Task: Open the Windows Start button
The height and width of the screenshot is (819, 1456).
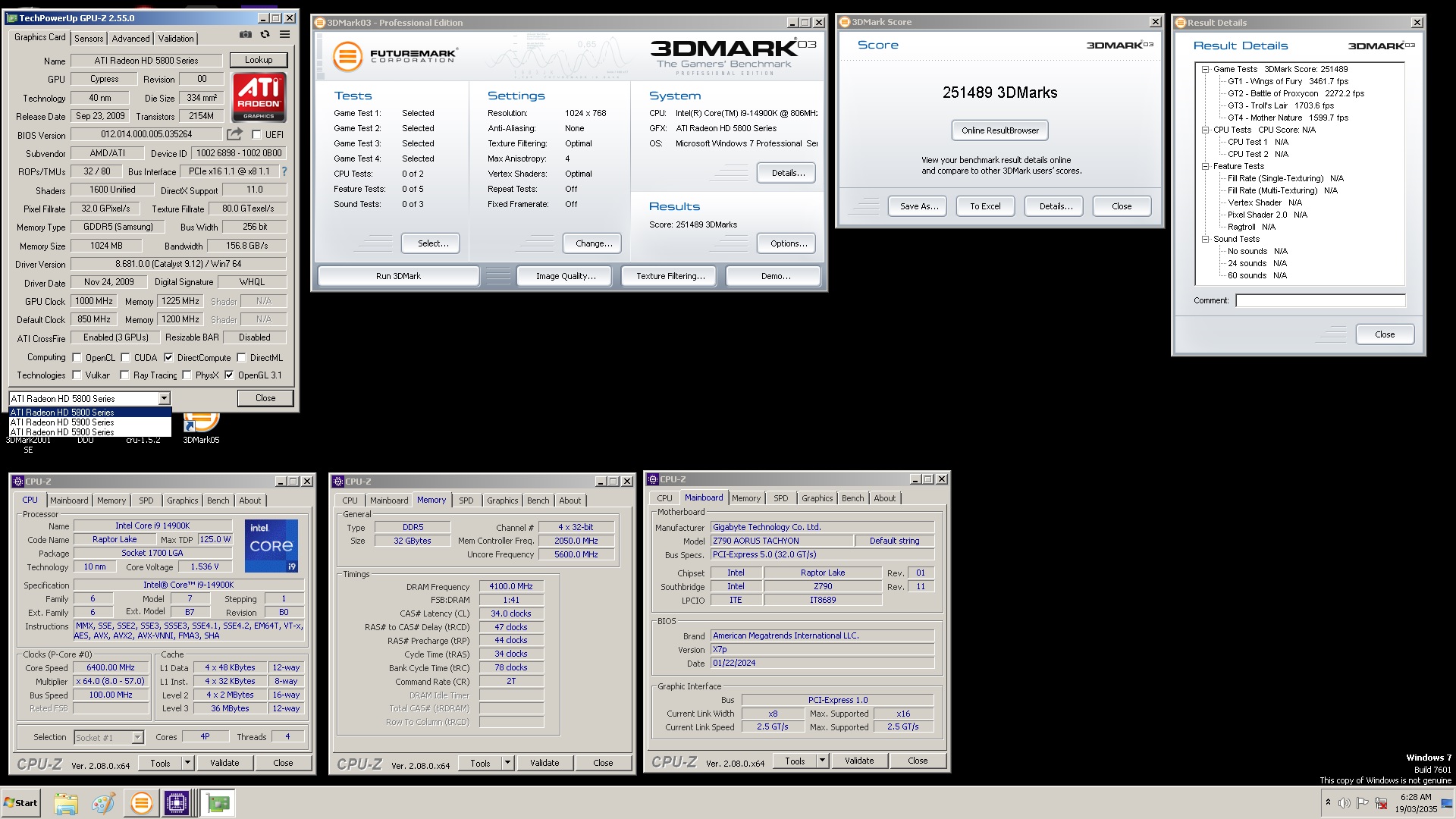Action: click(x=20, y=803)
